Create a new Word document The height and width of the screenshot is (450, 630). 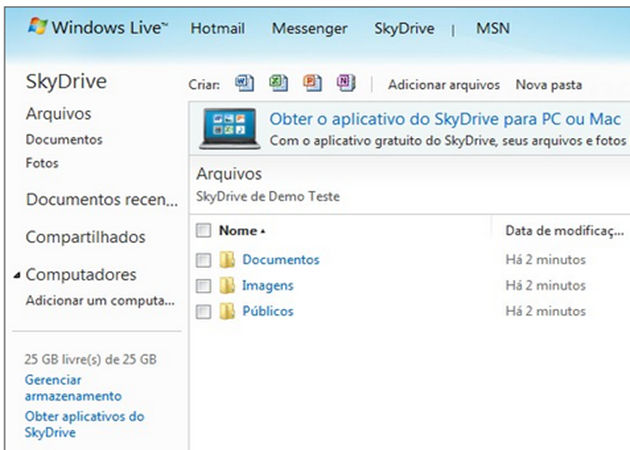click(244, 84)
